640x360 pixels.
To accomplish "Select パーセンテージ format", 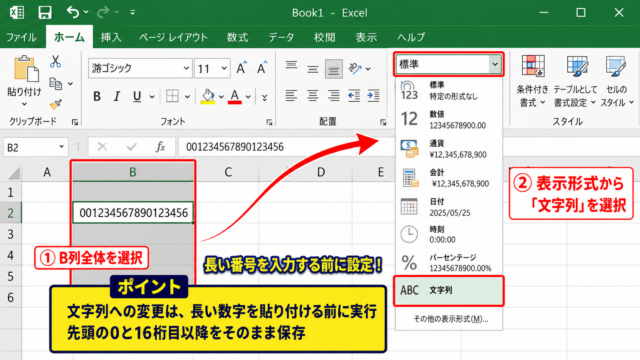I will point(449,262).
